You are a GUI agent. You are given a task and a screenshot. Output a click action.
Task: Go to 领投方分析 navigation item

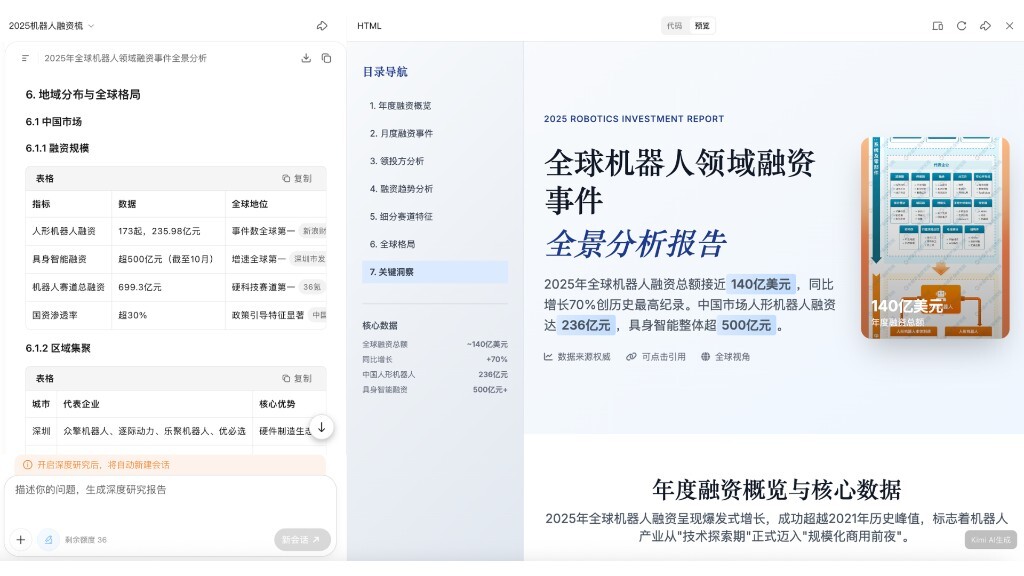pos(397,161)
